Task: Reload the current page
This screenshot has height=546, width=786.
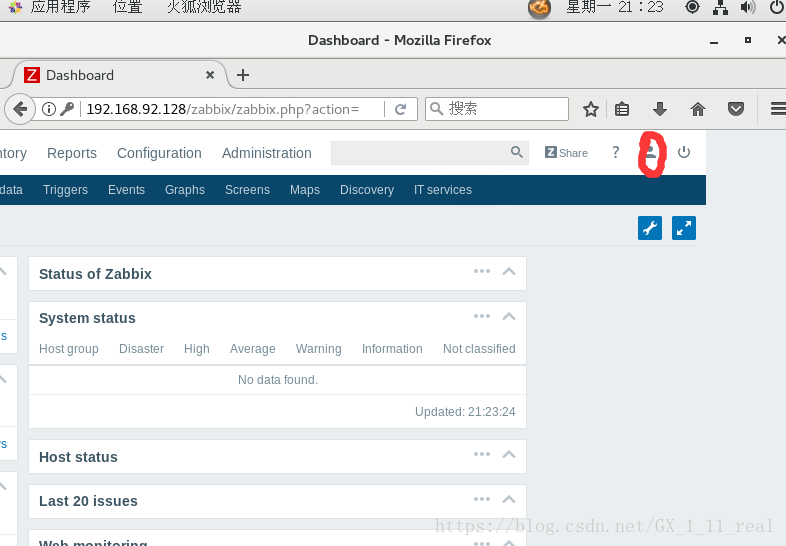Action: click(400, 109)
